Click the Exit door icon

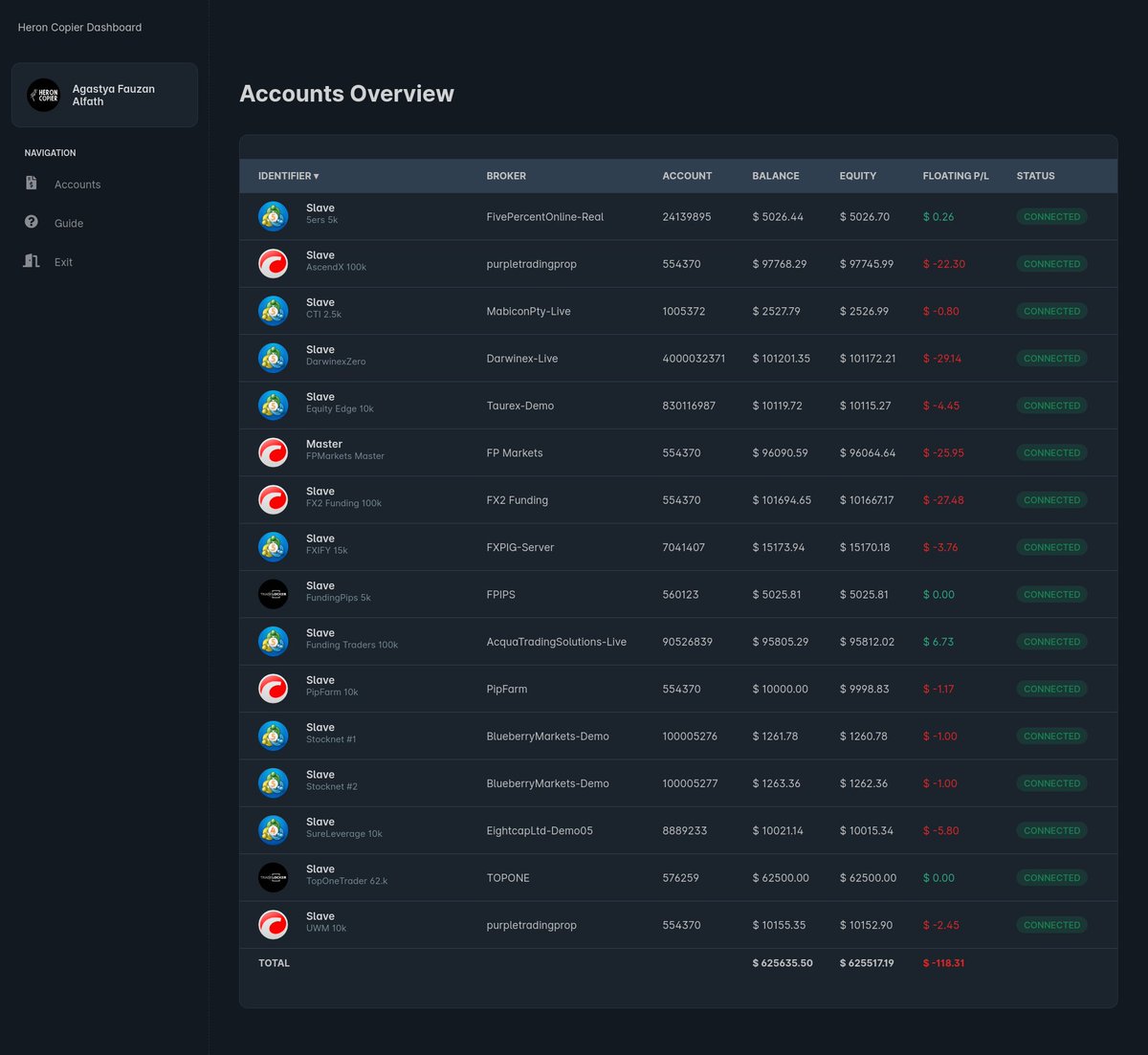click(31, 260)
